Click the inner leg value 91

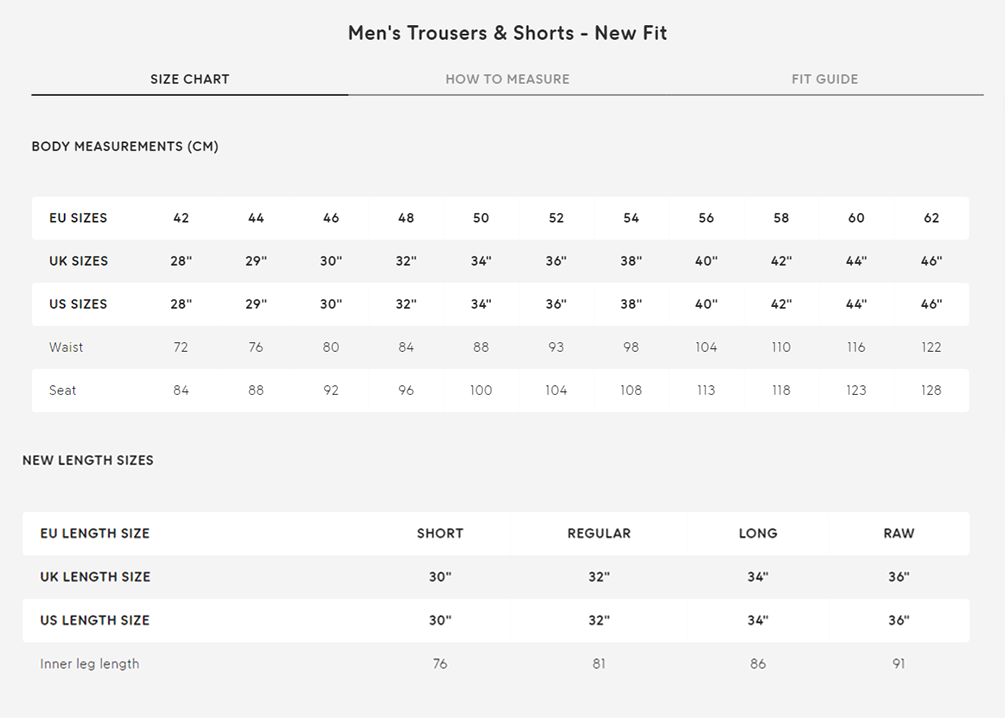[x=899, y=663]
